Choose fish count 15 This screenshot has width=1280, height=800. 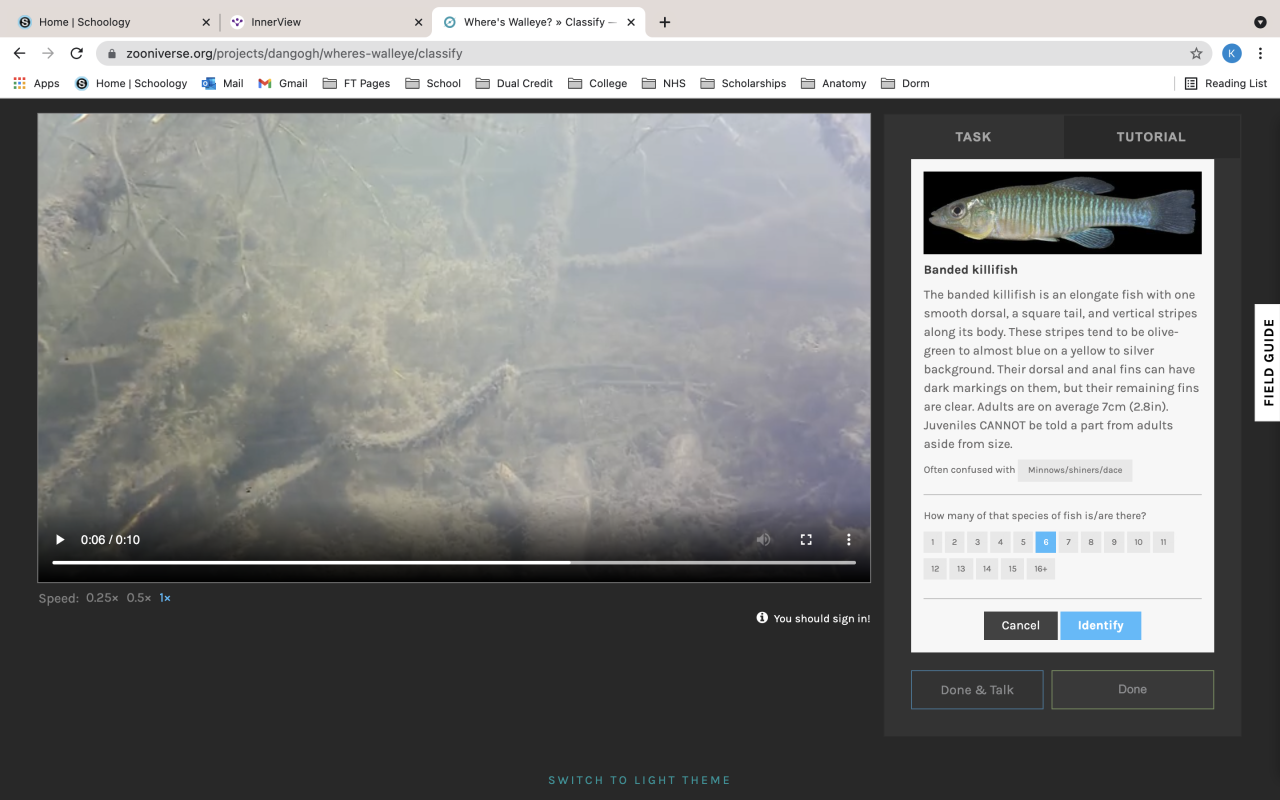point(1013,569)
